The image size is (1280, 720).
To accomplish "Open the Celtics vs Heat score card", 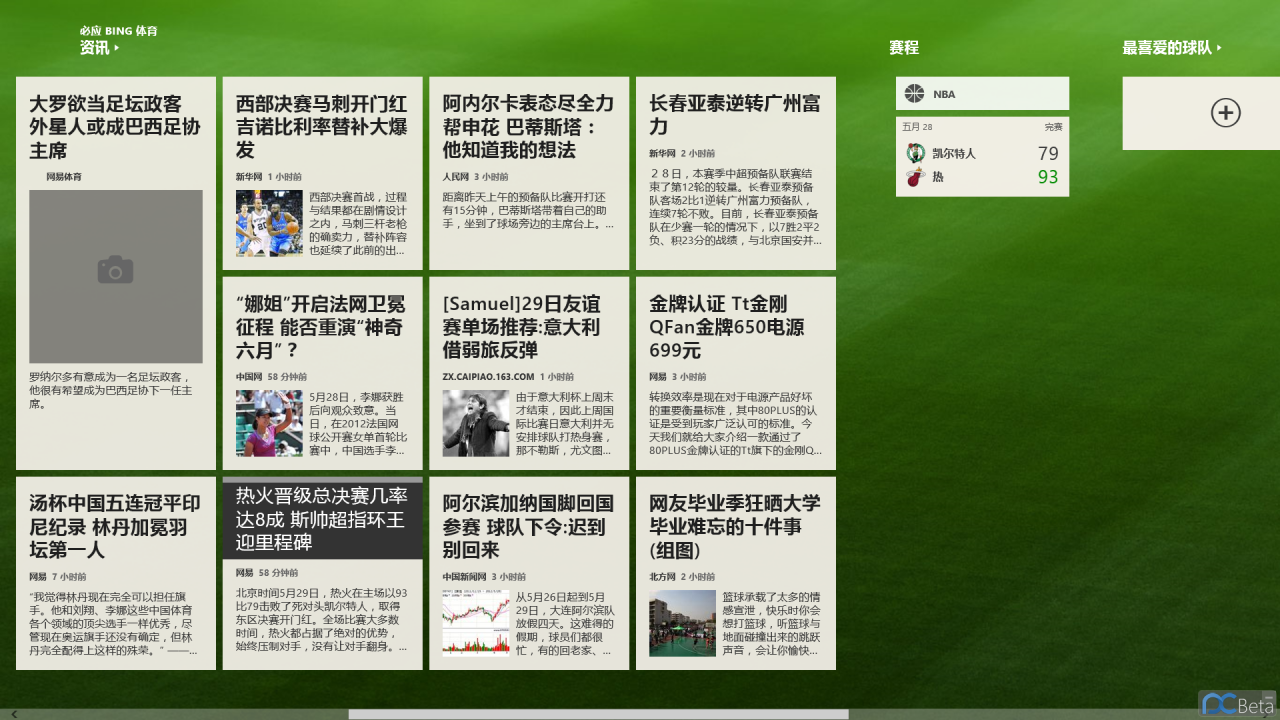I will coord(982,156).
